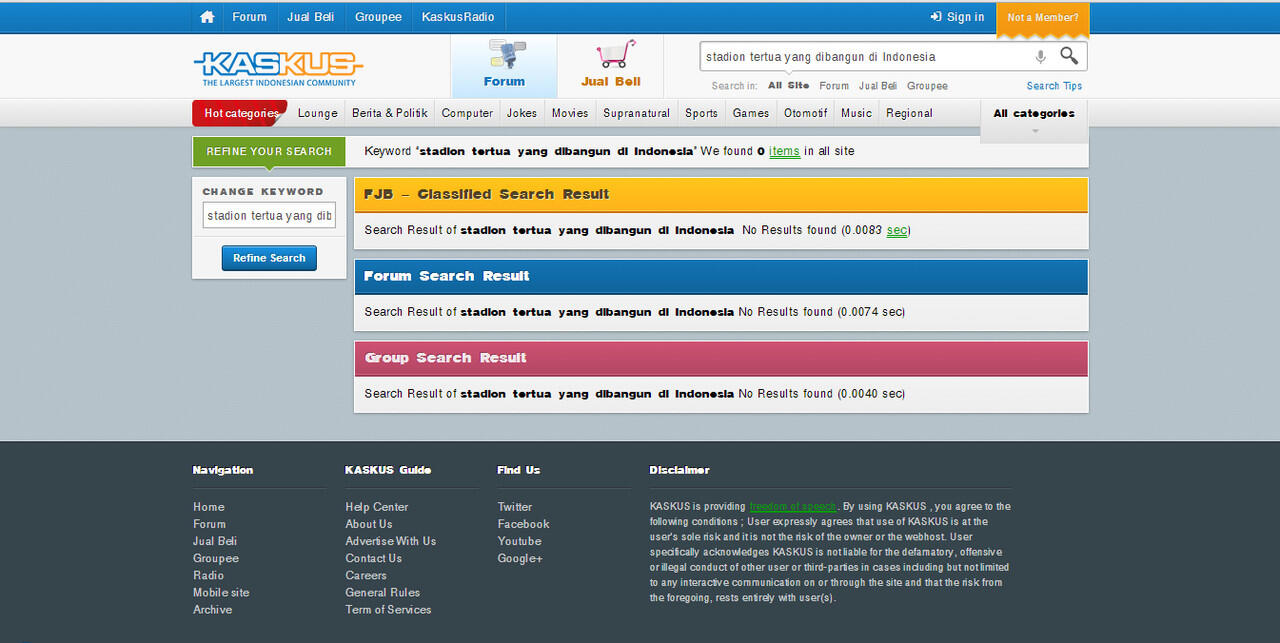1280x643 pixels.
Task: Open the Jokes category
Action: 522,113
